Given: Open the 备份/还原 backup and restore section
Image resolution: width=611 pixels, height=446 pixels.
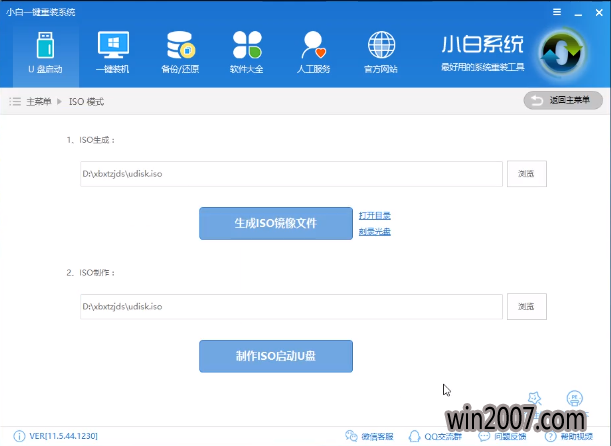Looking at the screenshot, I should (x=180, y=52).
